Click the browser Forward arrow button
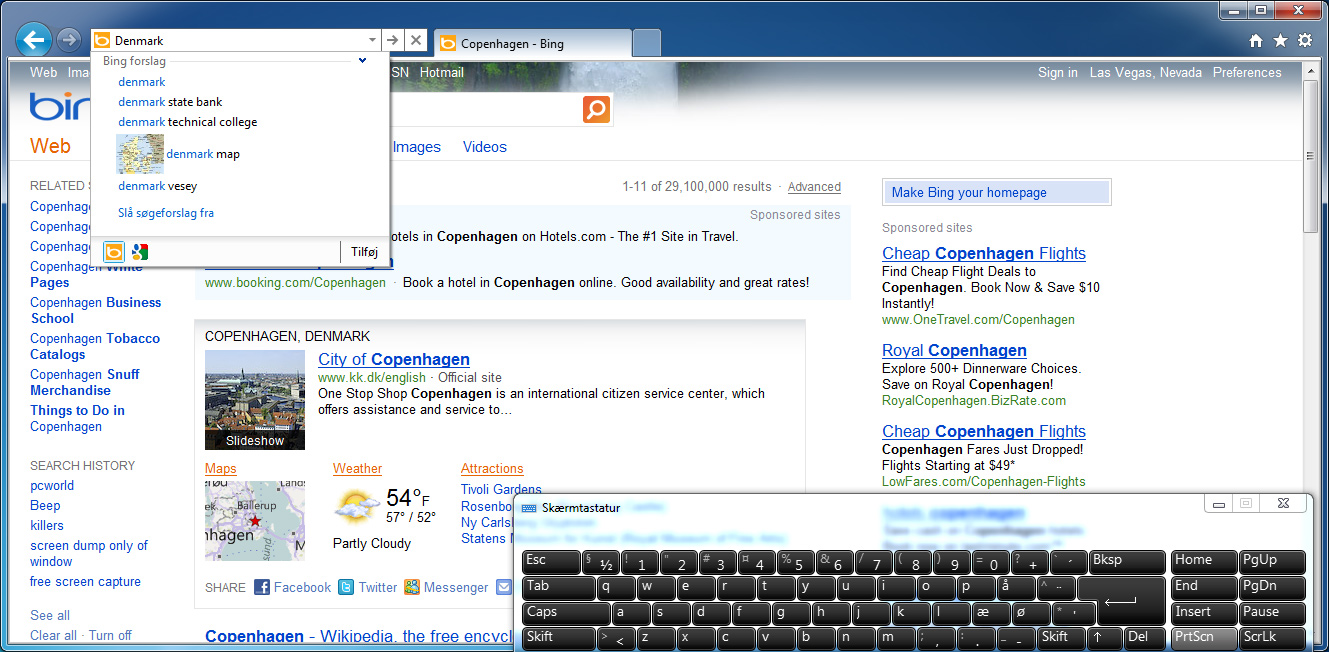The width and height of the screenshot is (1329, 652). (x=69, y=40)
